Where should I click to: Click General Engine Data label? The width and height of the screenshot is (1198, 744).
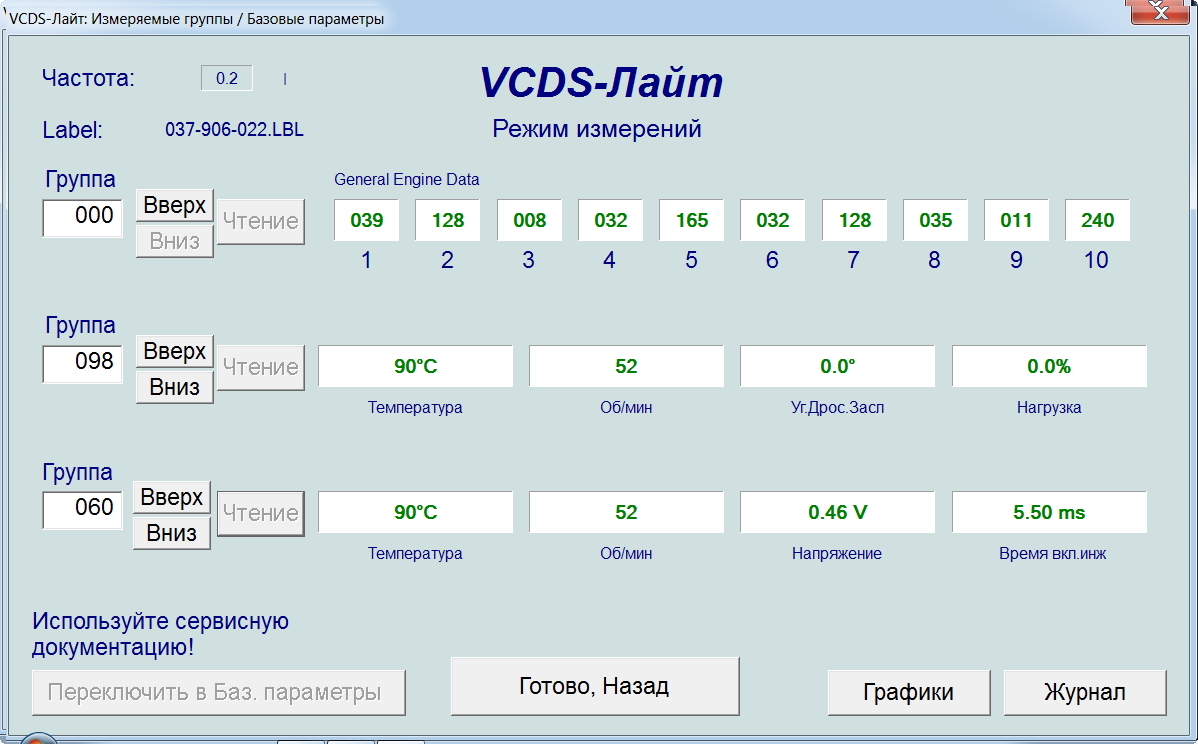click(406, 180)
